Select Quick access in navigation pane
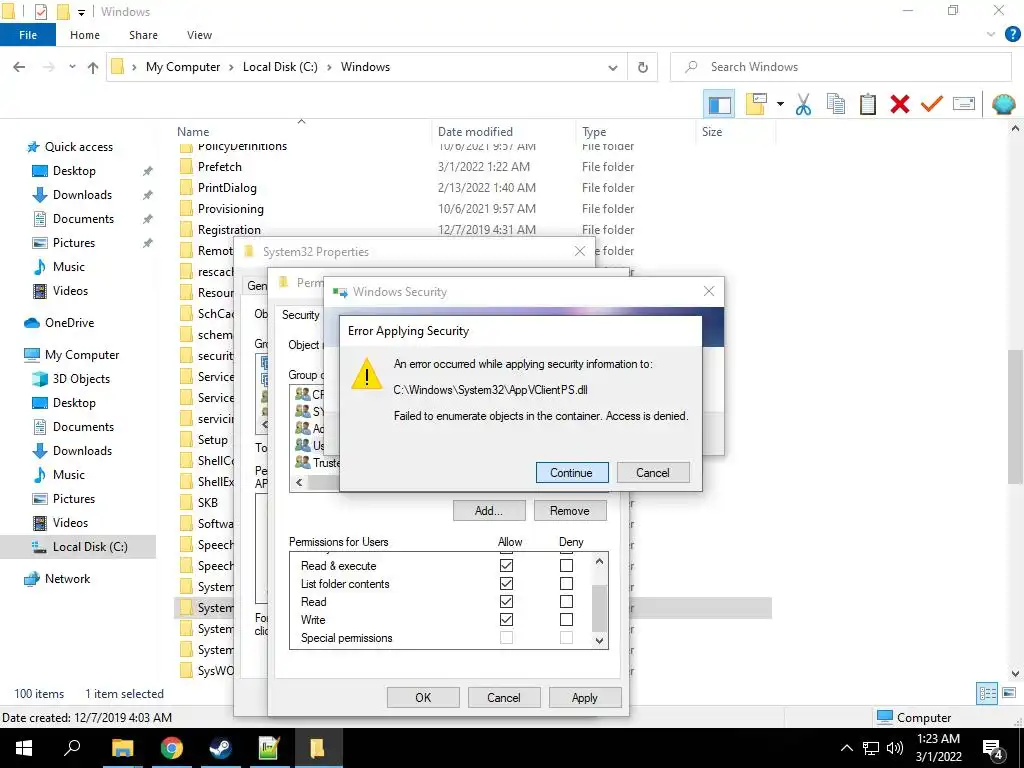This screenshot has height=768, width=1024. [78, 147]
